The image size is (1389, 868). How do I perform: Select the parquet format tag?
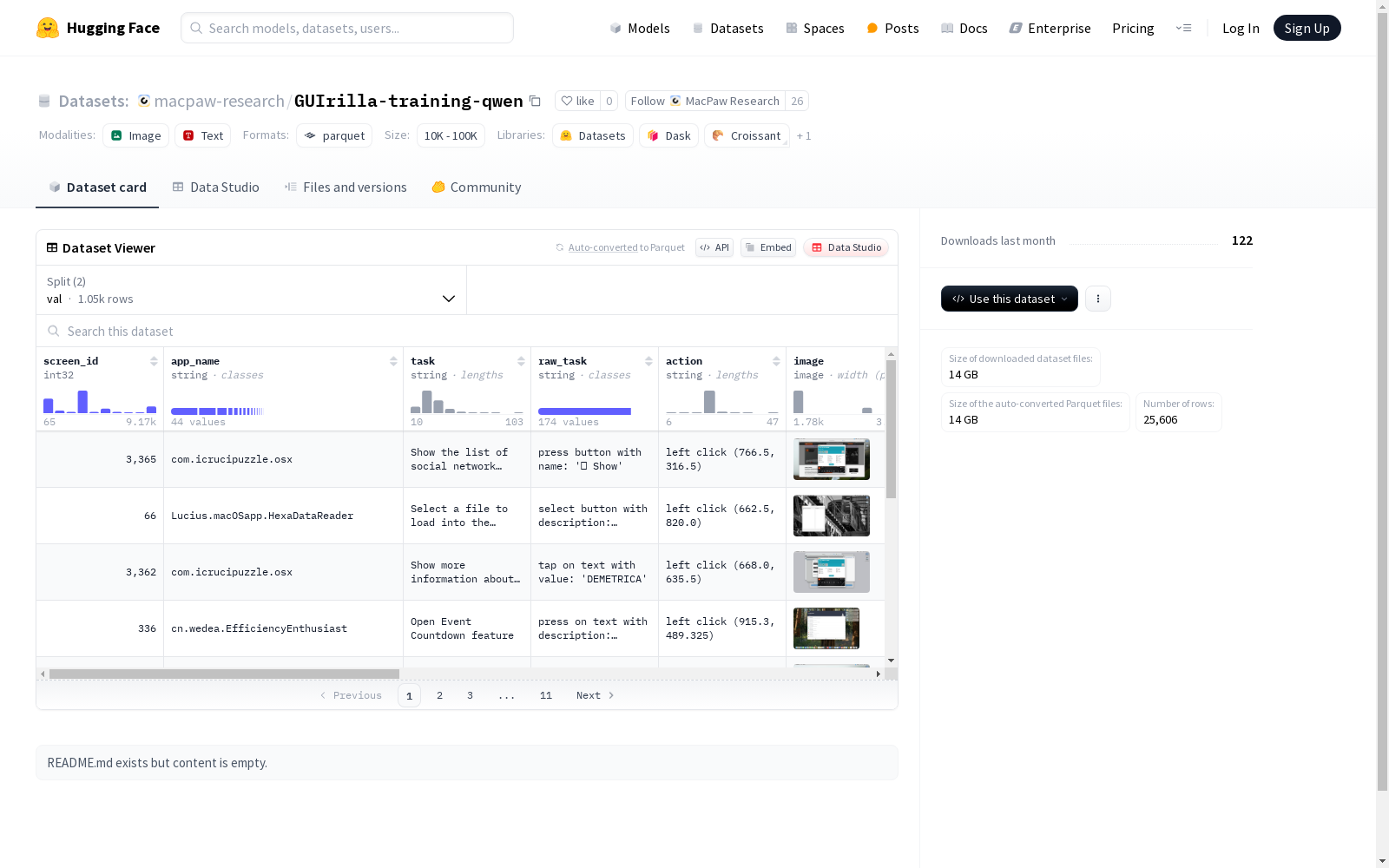click(x=334, y=135)
